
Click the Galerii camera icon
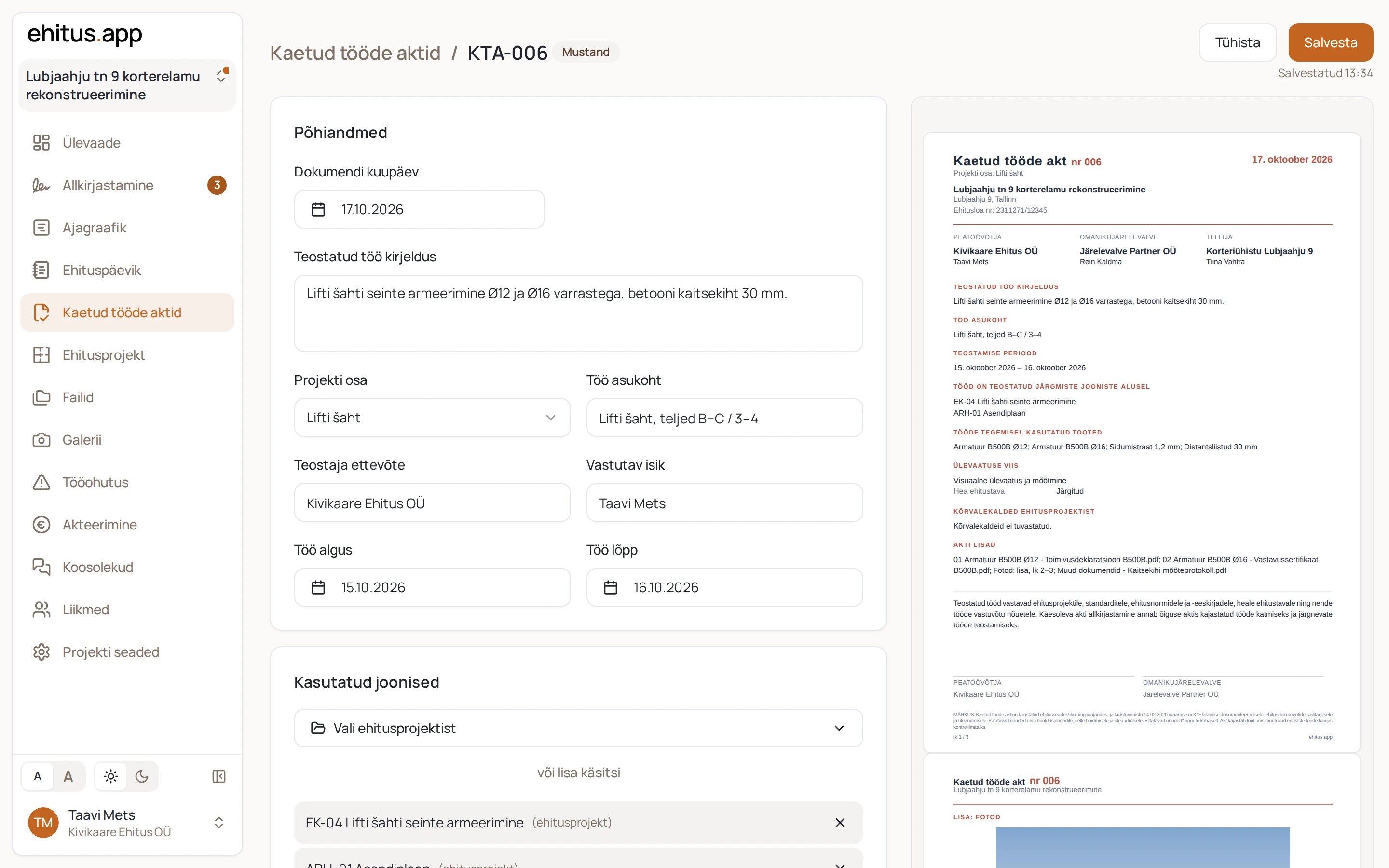click(41, 440)
